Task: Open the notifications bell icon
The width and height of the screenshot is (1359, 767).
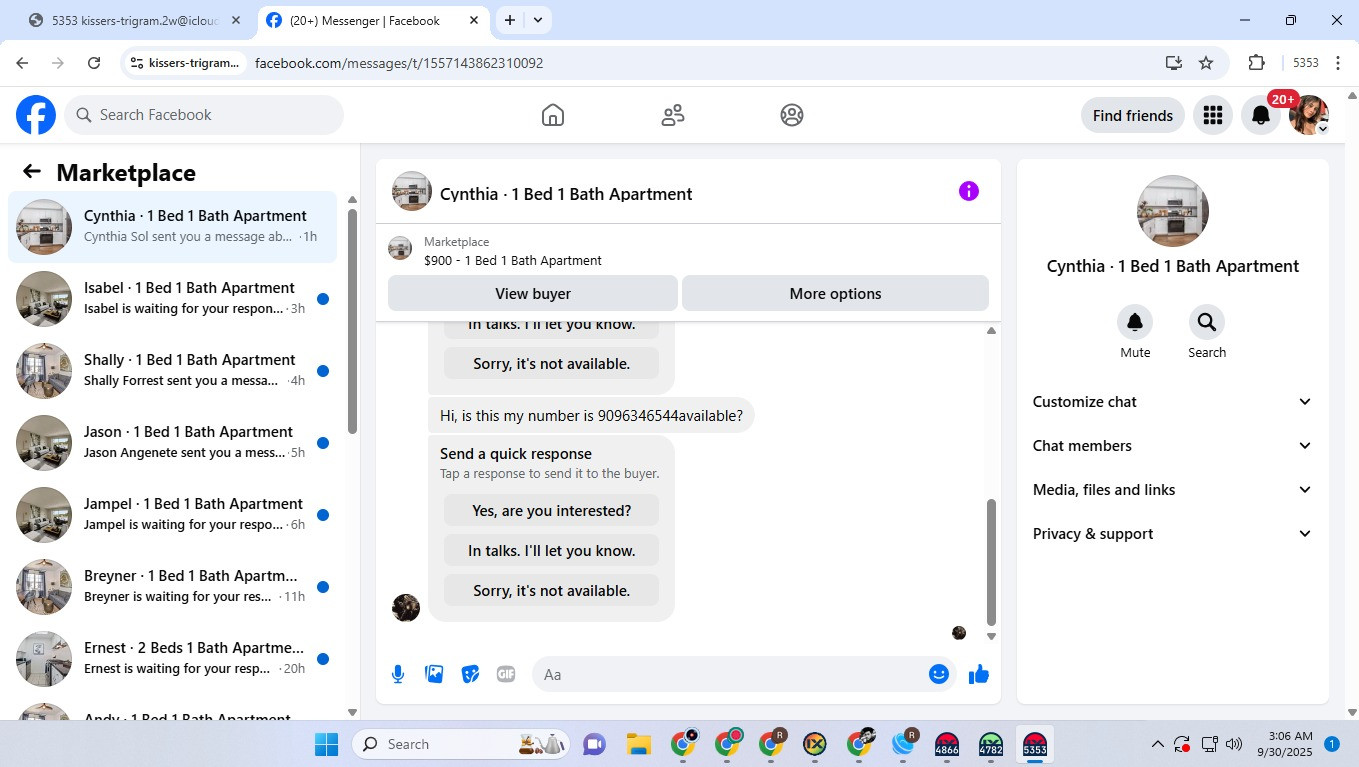Action: [x=1261, y=115]
